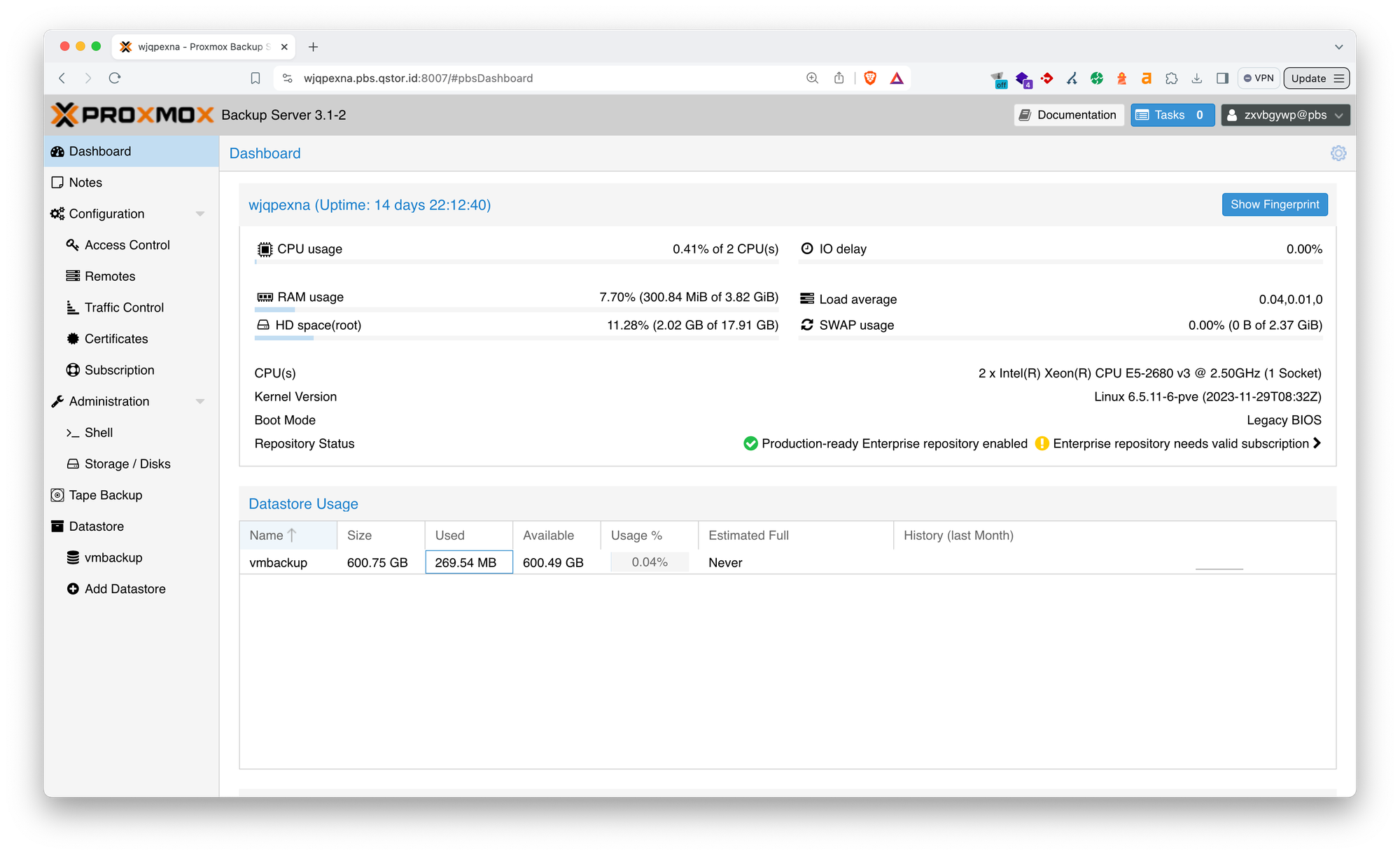Click green check repository status icon
The height and width of the screenshot is (855, 1400).
click(750, 443)
